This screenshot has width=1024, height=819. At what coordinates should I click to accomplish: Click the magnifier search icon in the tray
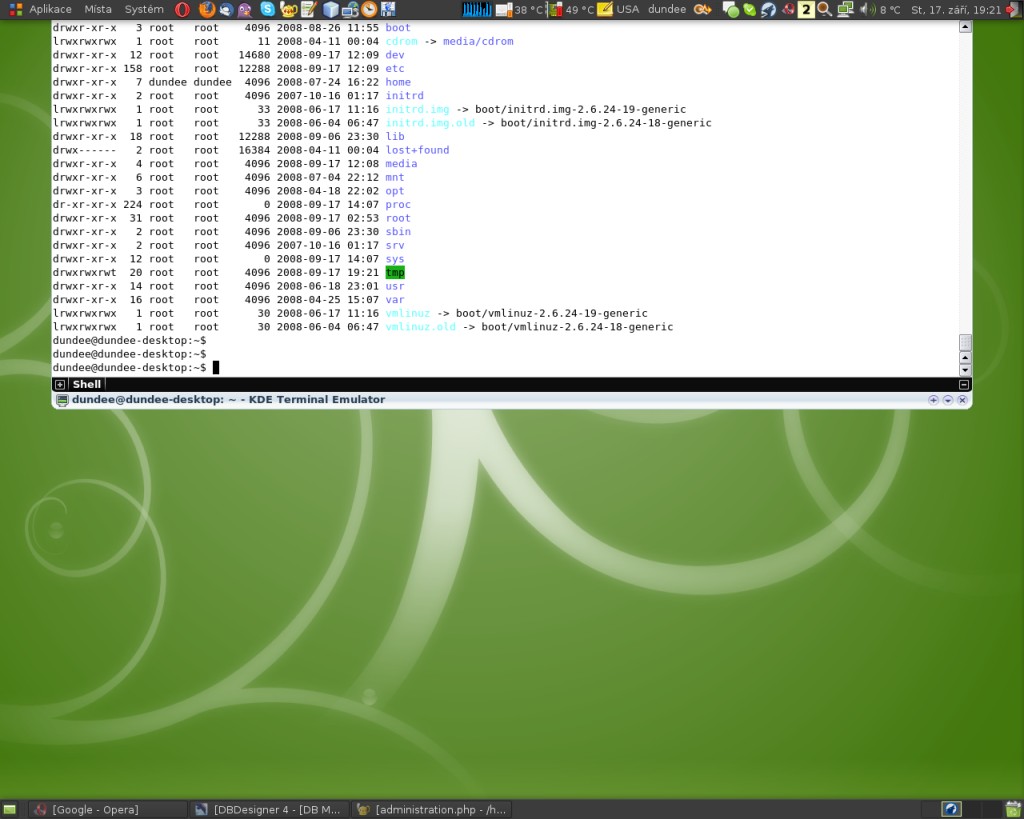point(824,9)
